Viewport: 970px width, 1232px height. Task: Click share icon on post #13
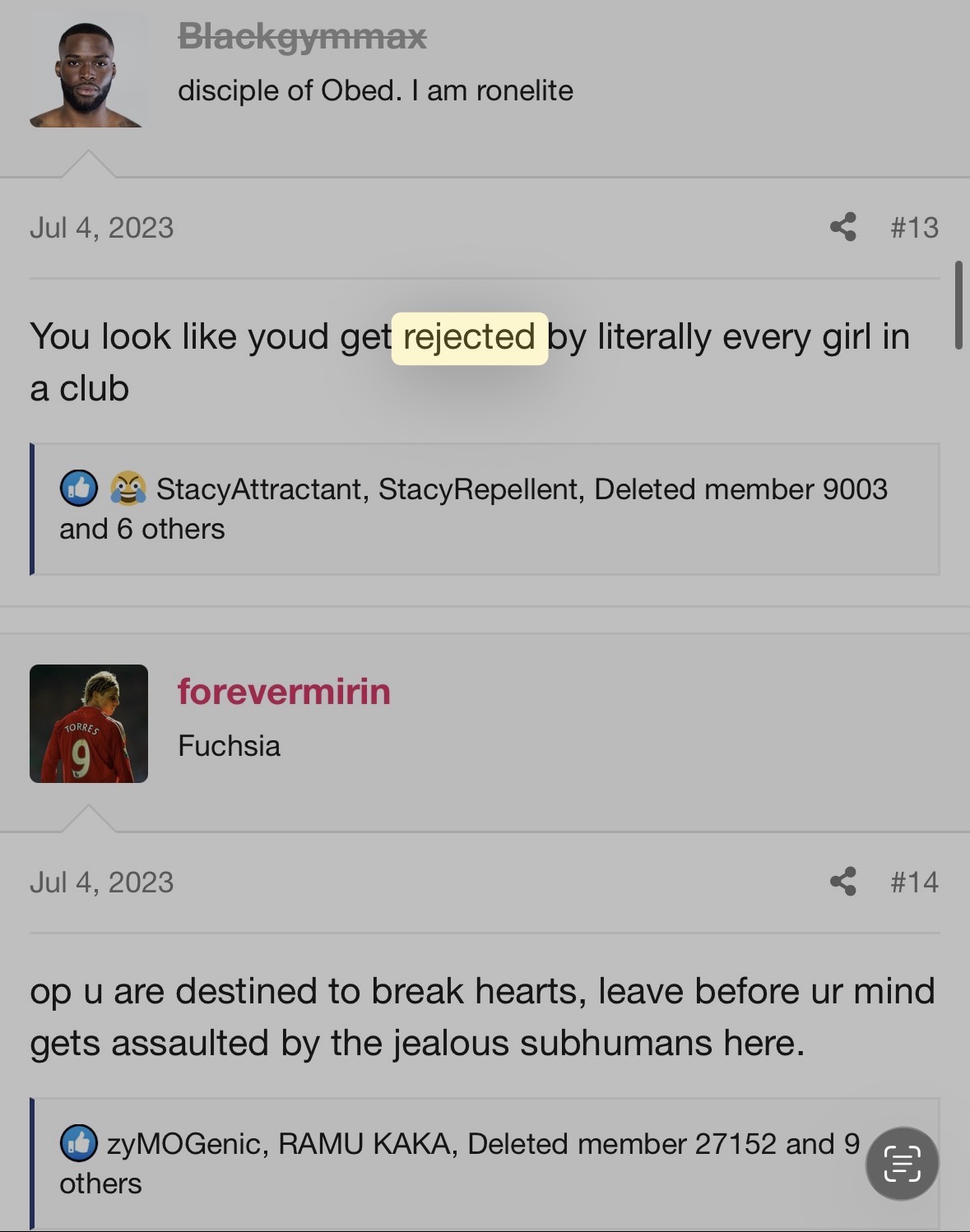pos(842,227)
